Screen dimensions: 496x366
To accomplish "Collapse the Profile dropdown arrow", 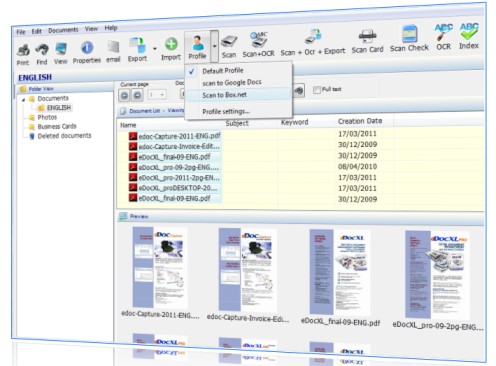I will pyautogui.click(x=215, y=46).
